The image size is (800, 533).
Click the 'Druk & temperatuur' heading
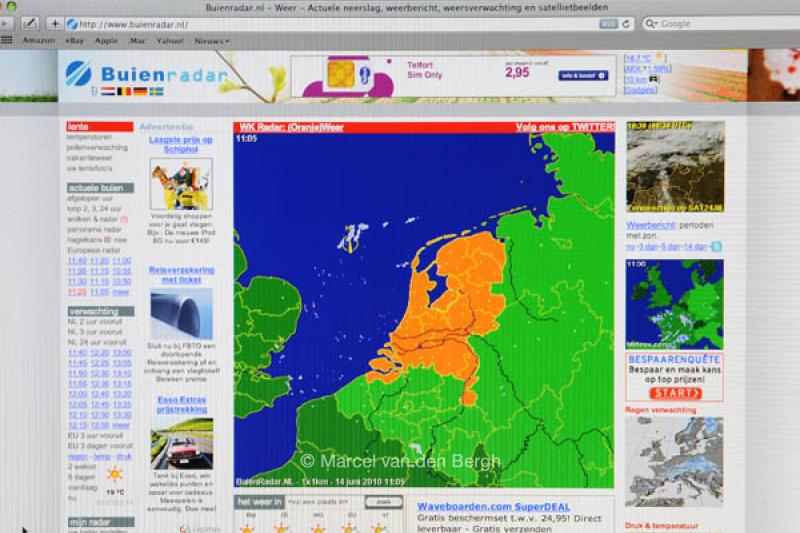662,525
